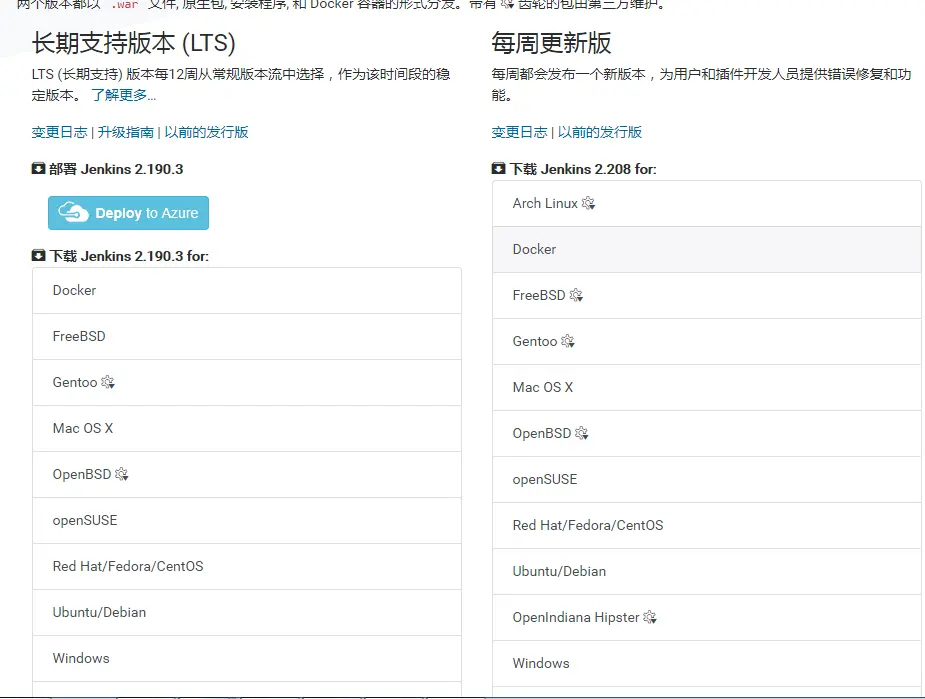Select openSUSE in the LTS download list
925x699 pixels.
coord(247,520)
